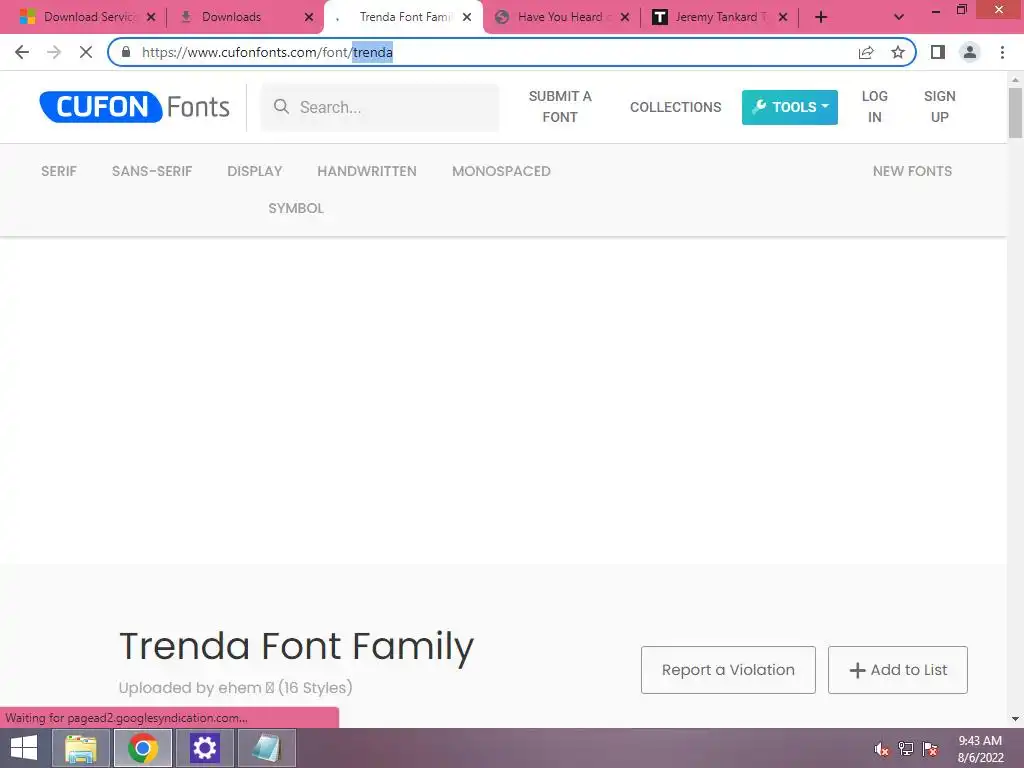This screenshot has width=1024, height=768.
Task: Click the uploader name ehem
Action: click(240, 688)
